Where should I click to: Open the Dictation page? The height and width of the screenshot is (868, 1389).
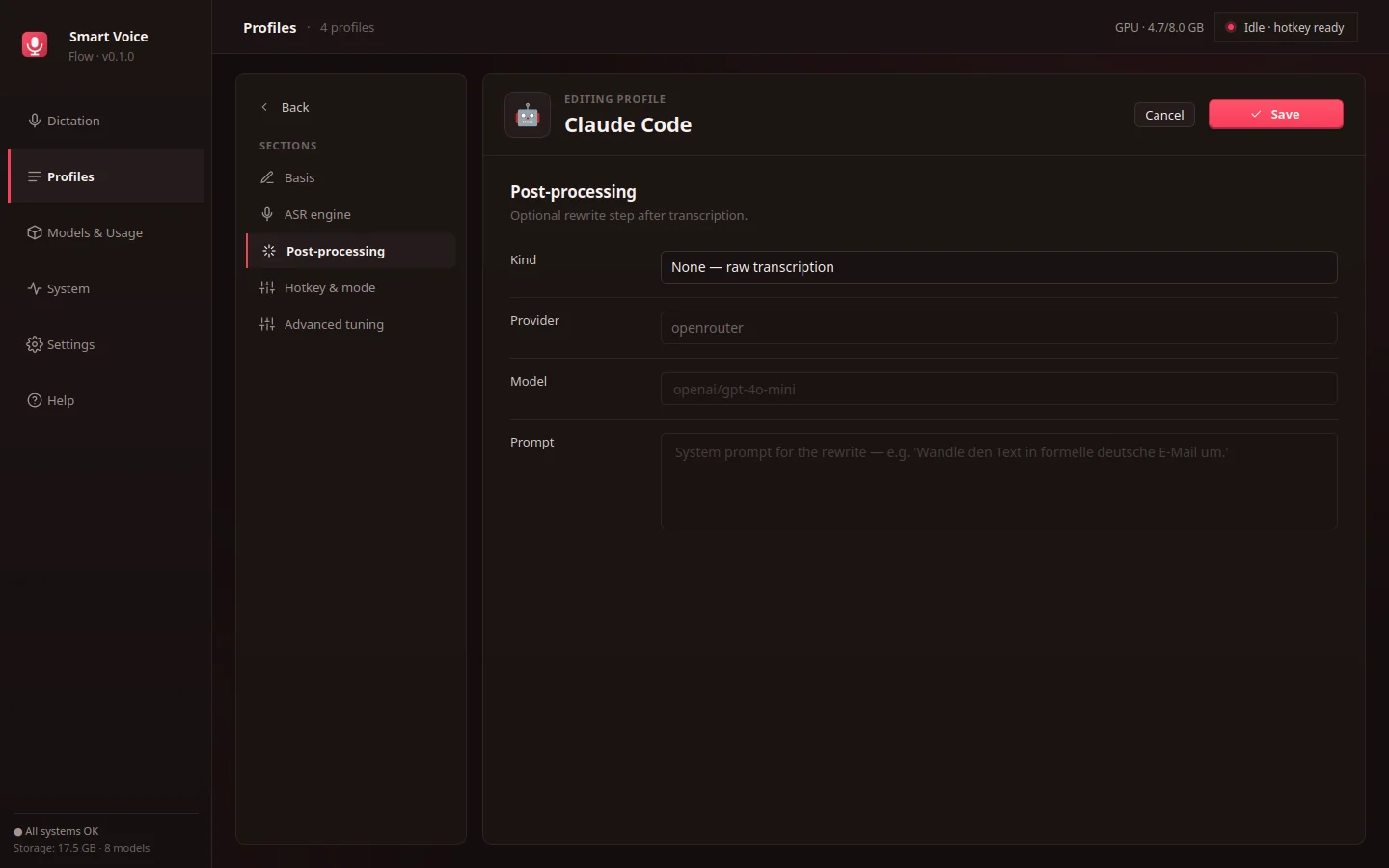(x=106, y=121)
